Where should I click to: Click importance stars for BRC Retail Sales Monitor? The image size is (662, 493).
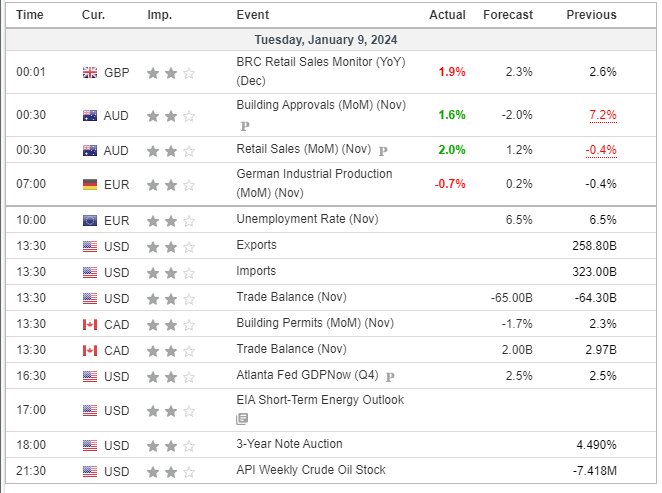171,72
